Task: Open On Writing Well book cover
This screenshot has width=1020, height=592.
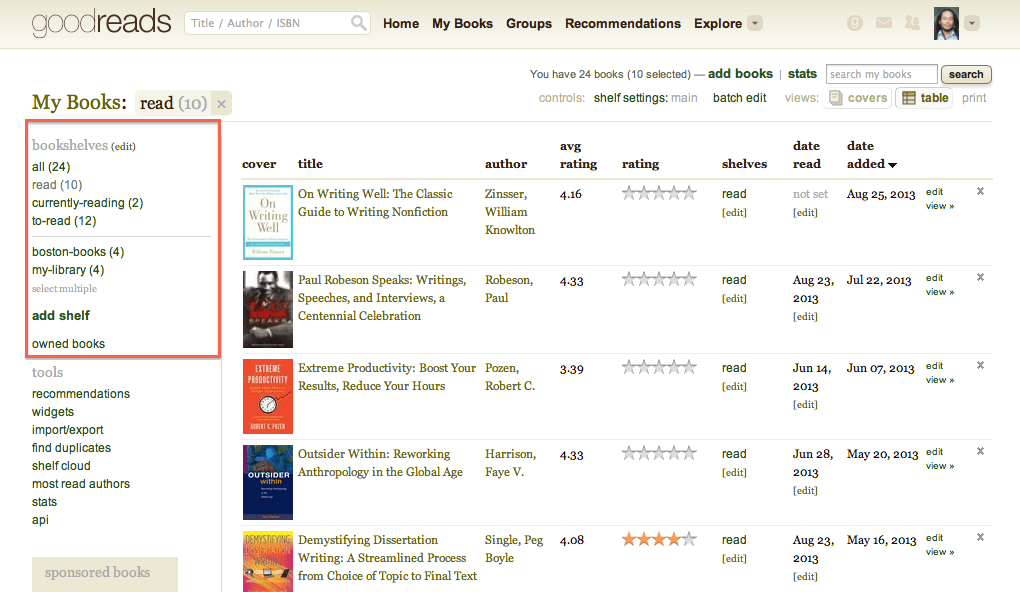Action: coord(267,222)
